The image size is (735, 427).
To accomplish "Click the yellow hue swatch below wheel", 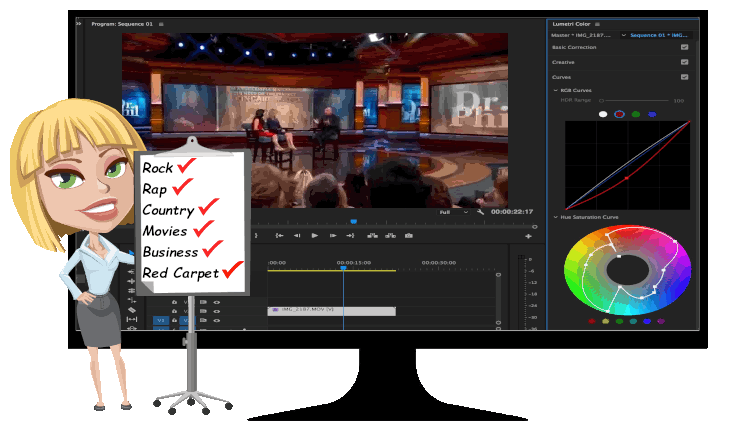I will pos(605,322).
